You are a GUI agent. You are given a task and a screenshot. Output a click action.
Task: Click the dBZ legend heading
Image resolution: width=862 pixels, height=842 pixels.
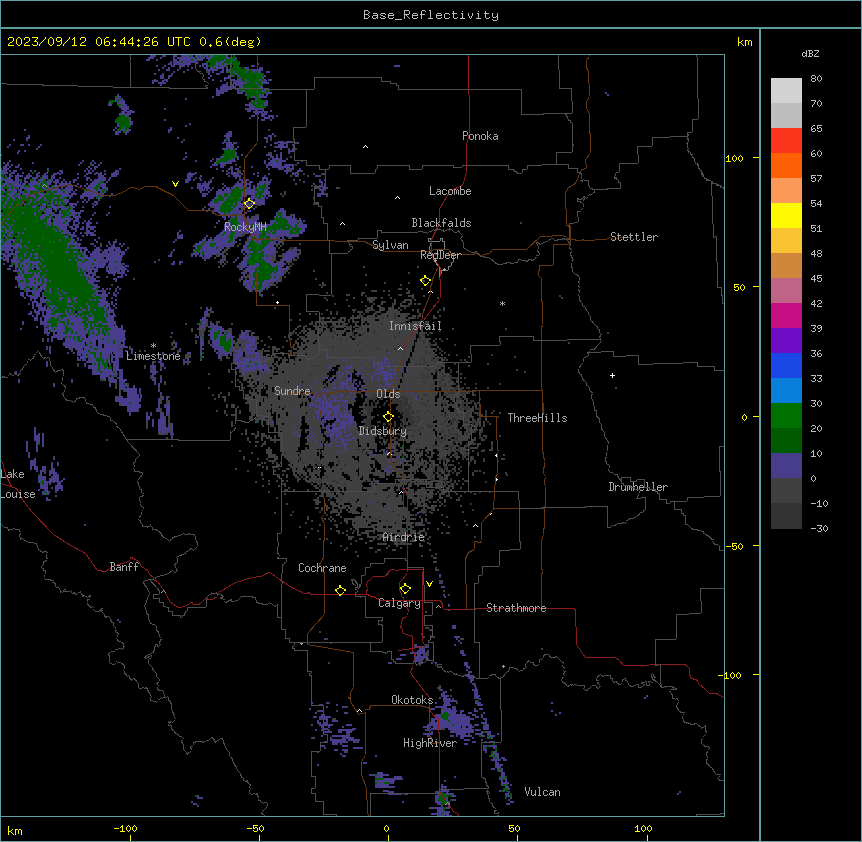click(x=810, y=53)
